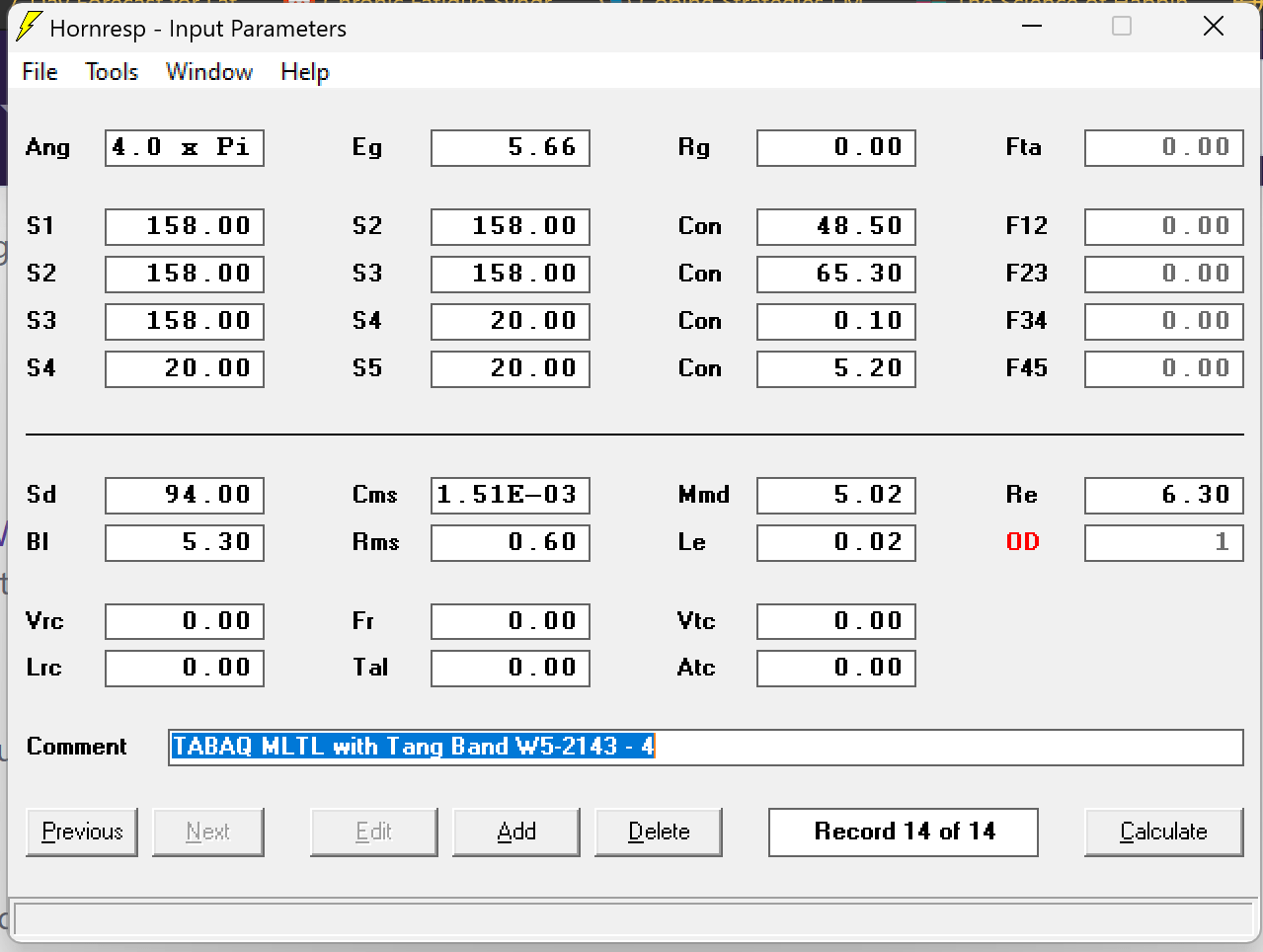
Task: Click the Le field with 0.02
Action: tap(836, 542)
